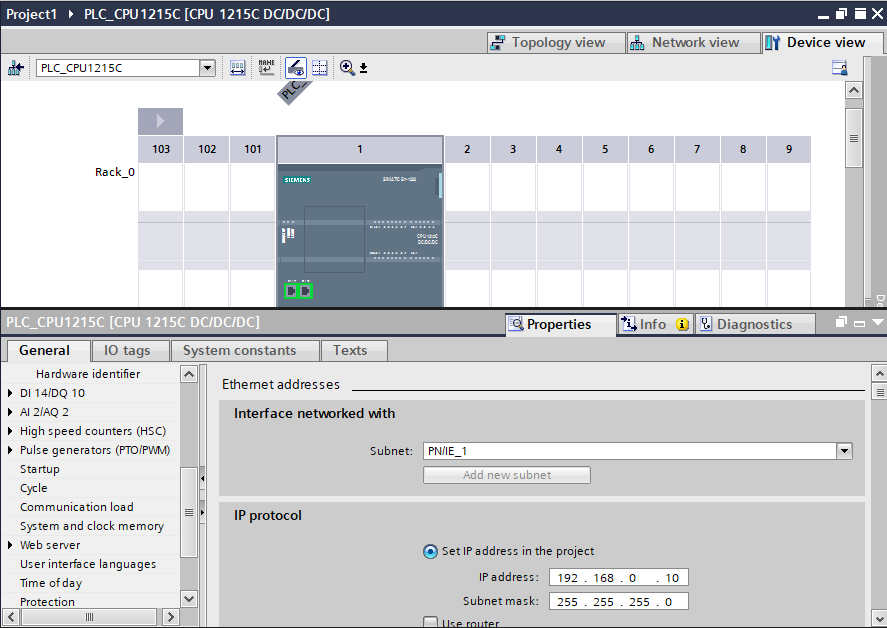Open the PLC_CPU1215C device dropdown

click(x=207, y=68)
